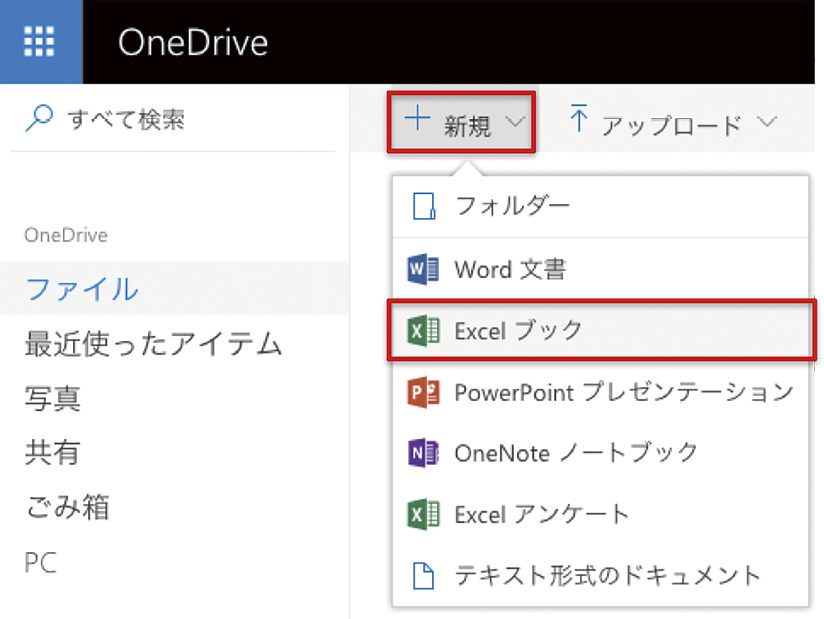Expand the 新規 dropdown chevron
The height and width of the screenshot is (619, 824).
(x=515, y=122)
